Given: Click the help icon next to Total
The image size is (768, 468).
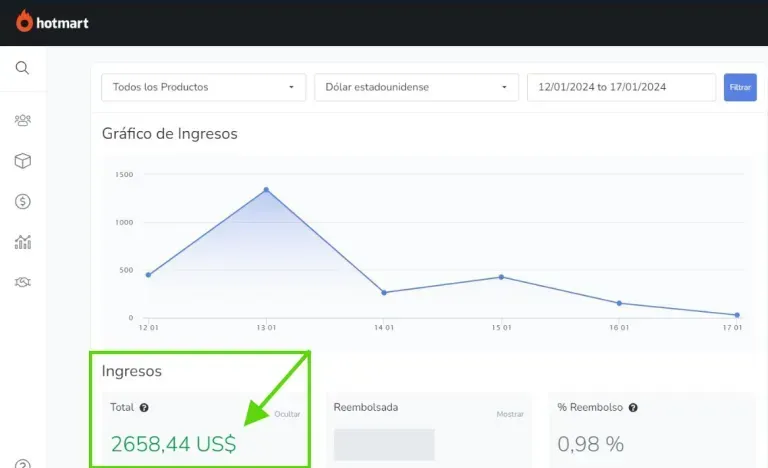Looking at the screenshot, I should pyautogui.click(x=144, y=408).
